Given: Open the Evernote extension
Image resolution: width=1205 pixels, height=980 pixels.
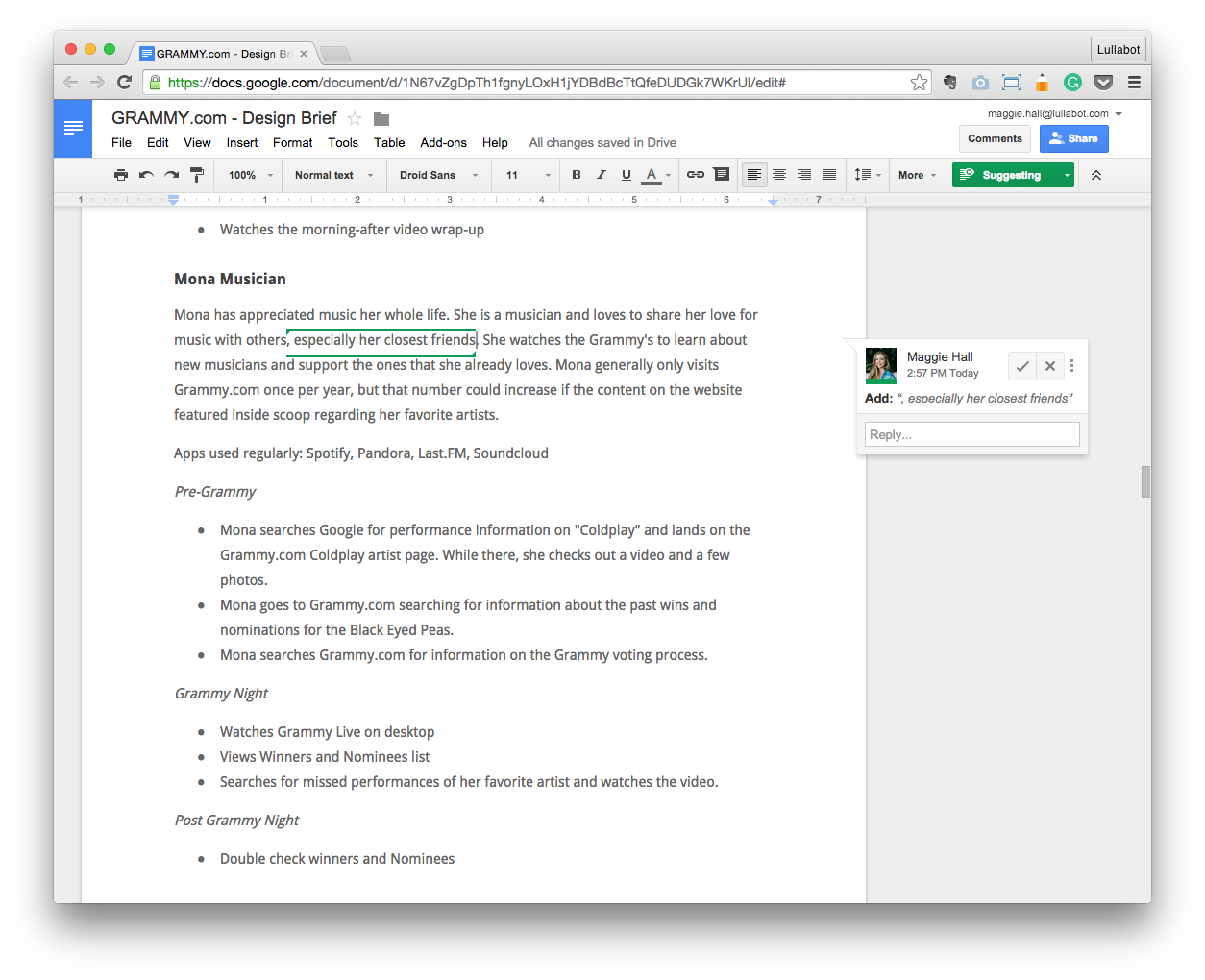Looking at the screenshot, I should (x=950, y=83).
